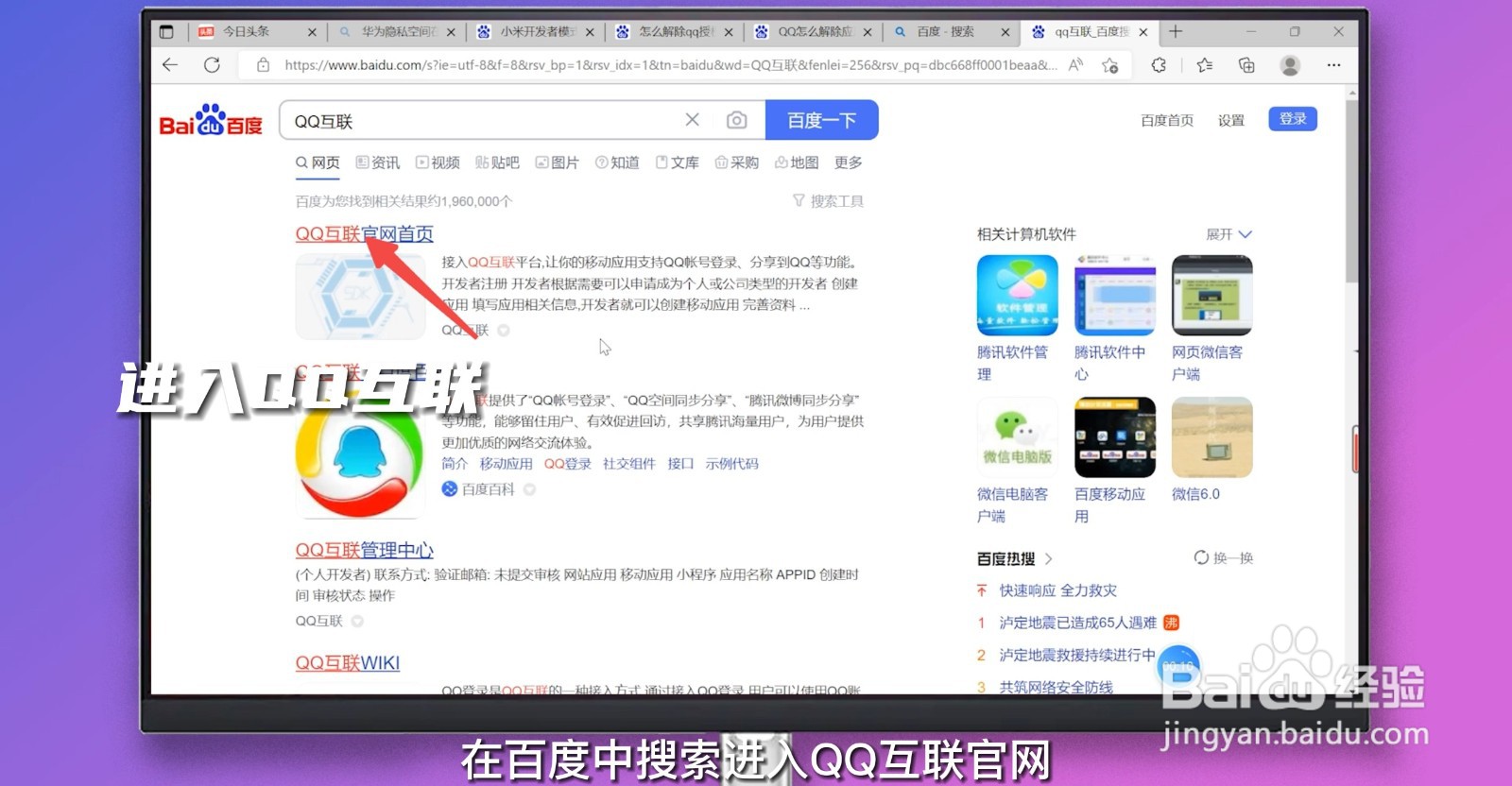Image resolution: width=1512 pixels, height=786 pixels.
Task: Select the 视频 search category
Action: (x=438, y=162)
